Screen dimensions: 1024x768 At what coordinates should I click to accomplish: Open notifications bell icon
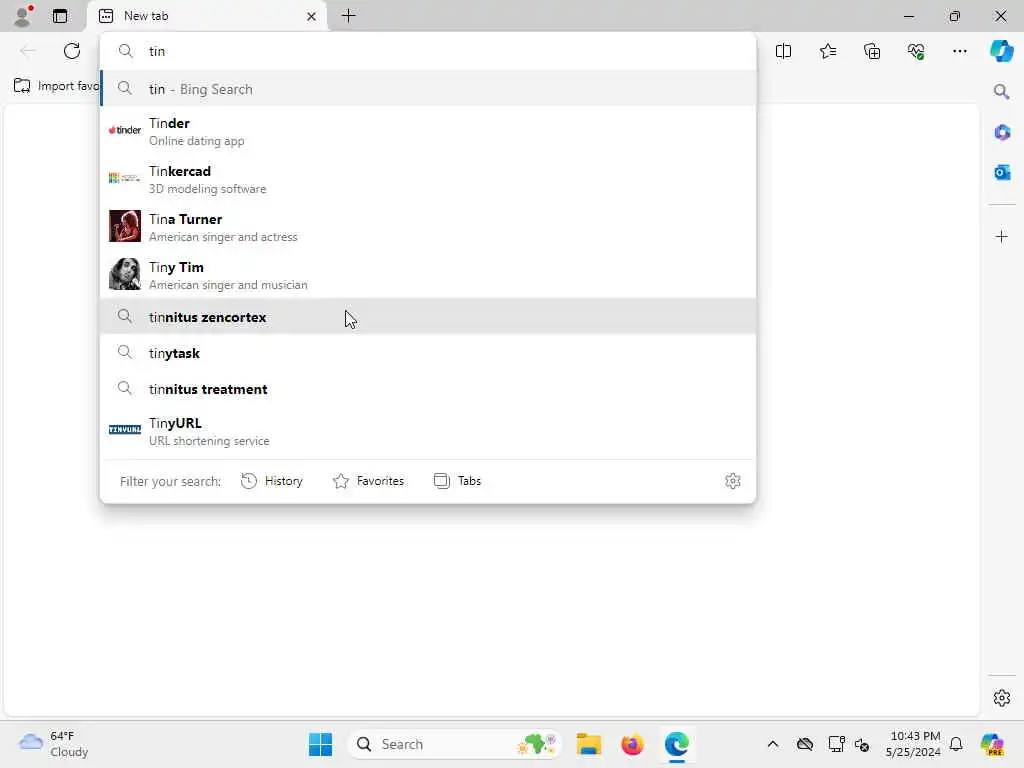[x=956, y=744]
